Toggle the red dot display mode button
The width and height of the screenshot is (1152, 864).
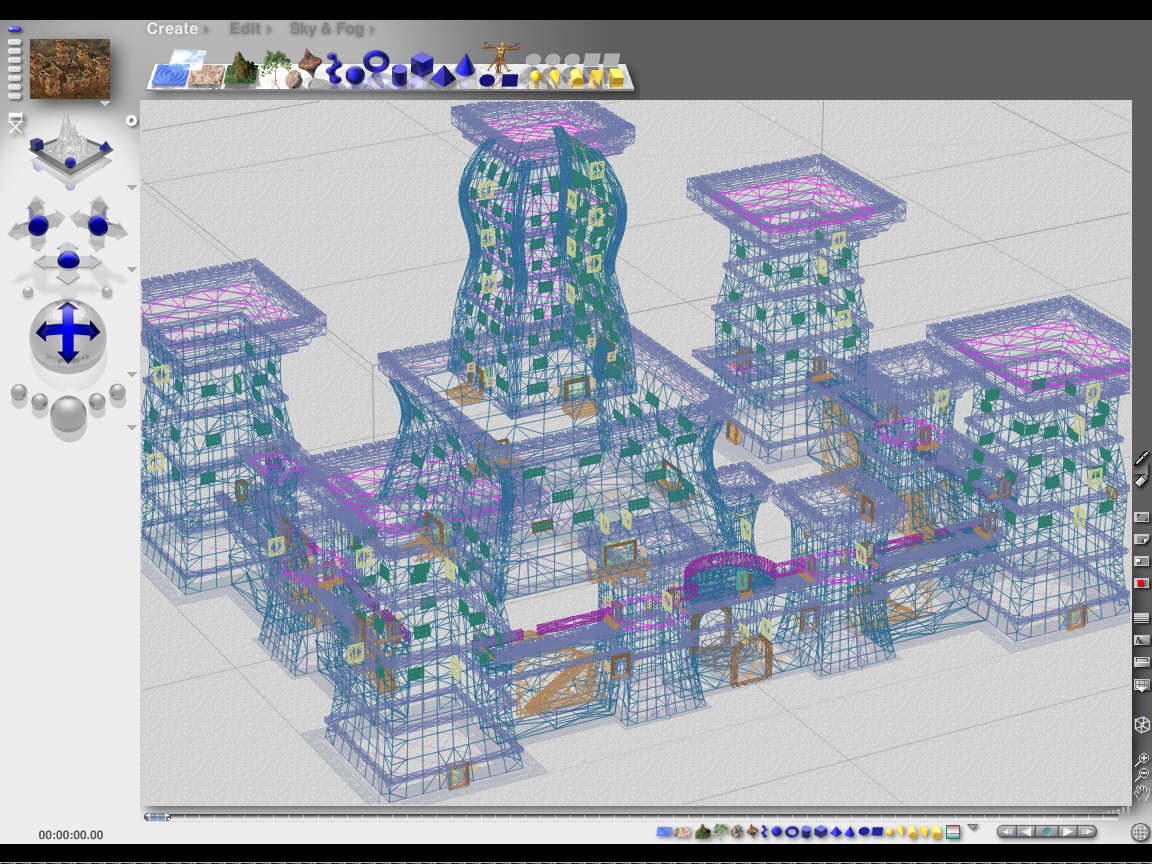point(1142,583)
